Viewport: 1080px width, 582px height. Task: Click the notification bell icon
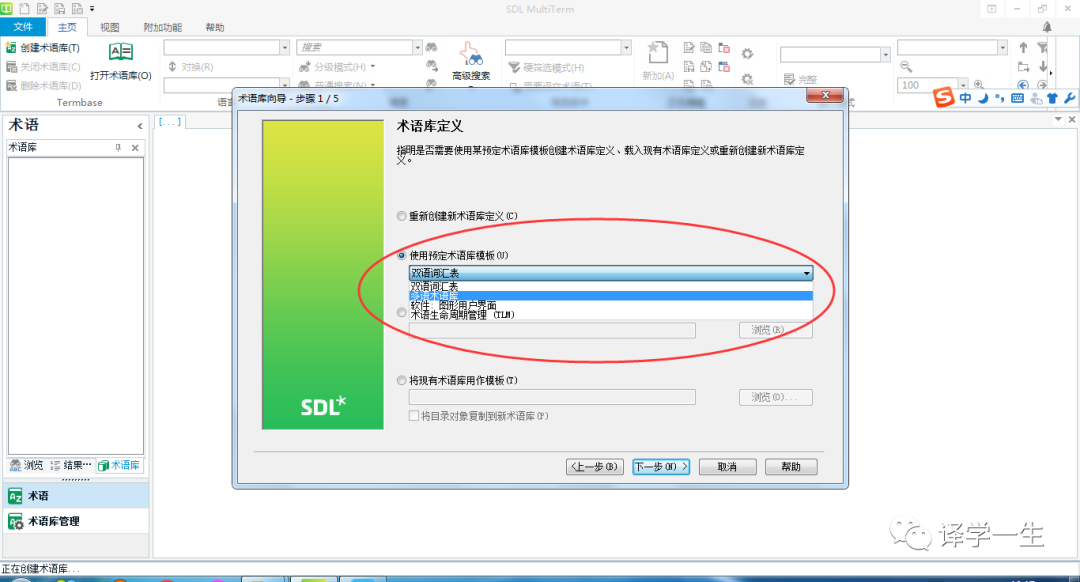click(1047, 27)
